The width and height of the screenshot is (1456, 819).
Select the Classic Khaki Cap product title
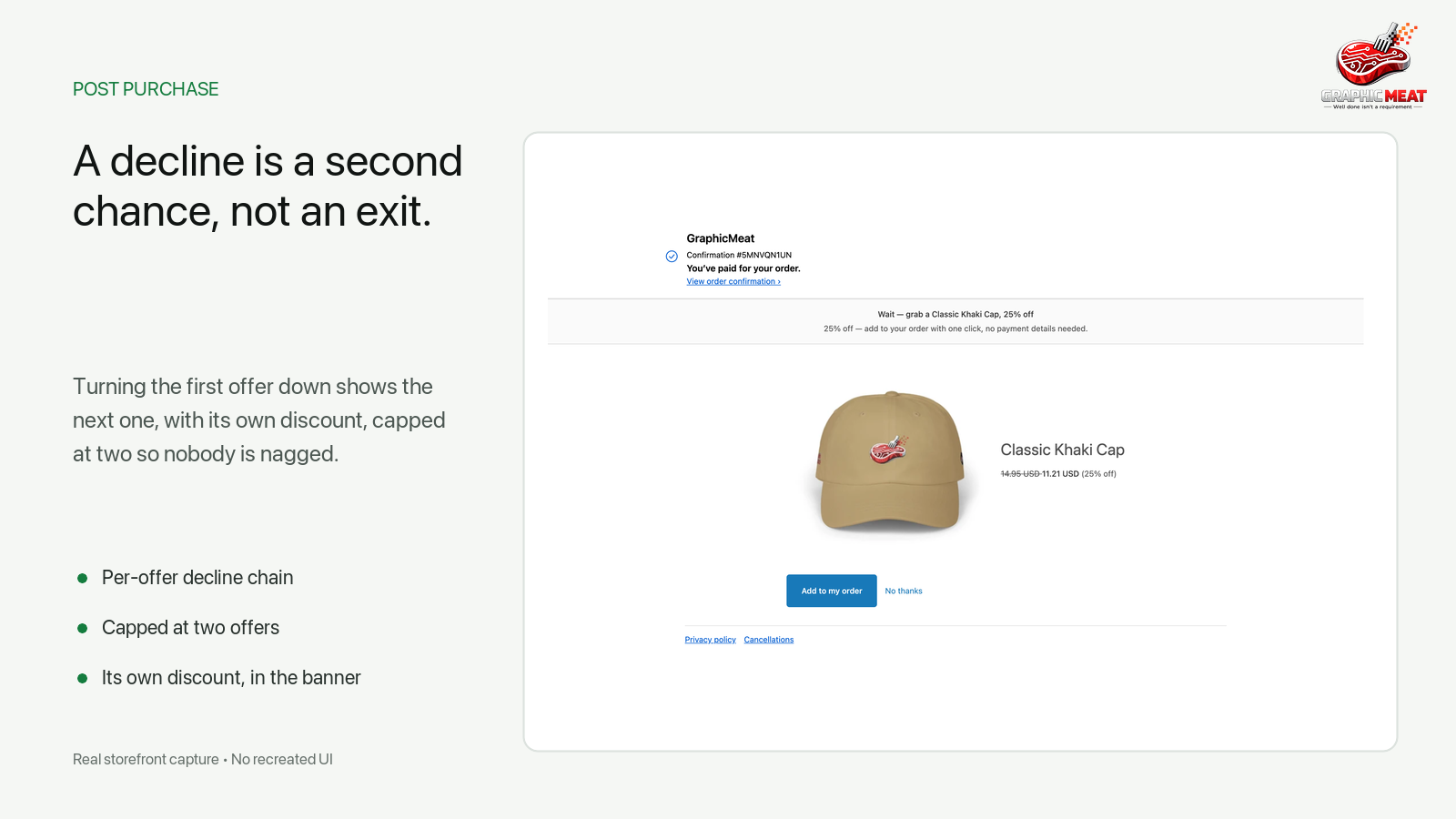click(x=1063, y=450)
